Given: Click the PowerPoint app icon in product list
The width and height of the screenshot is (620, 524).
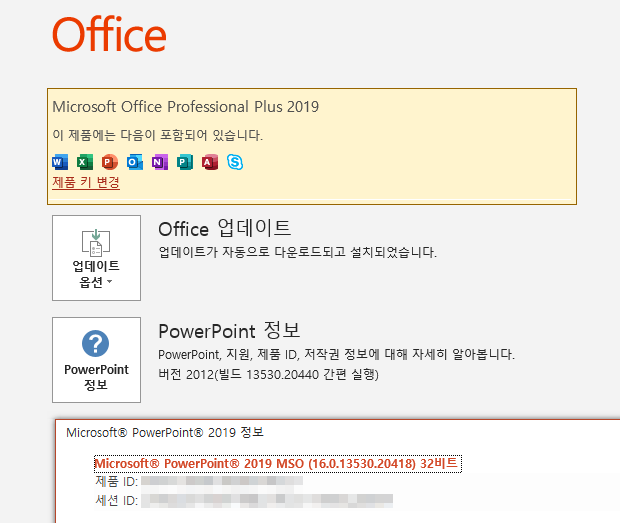Looking at the screenshot, I should coord(110,162).
